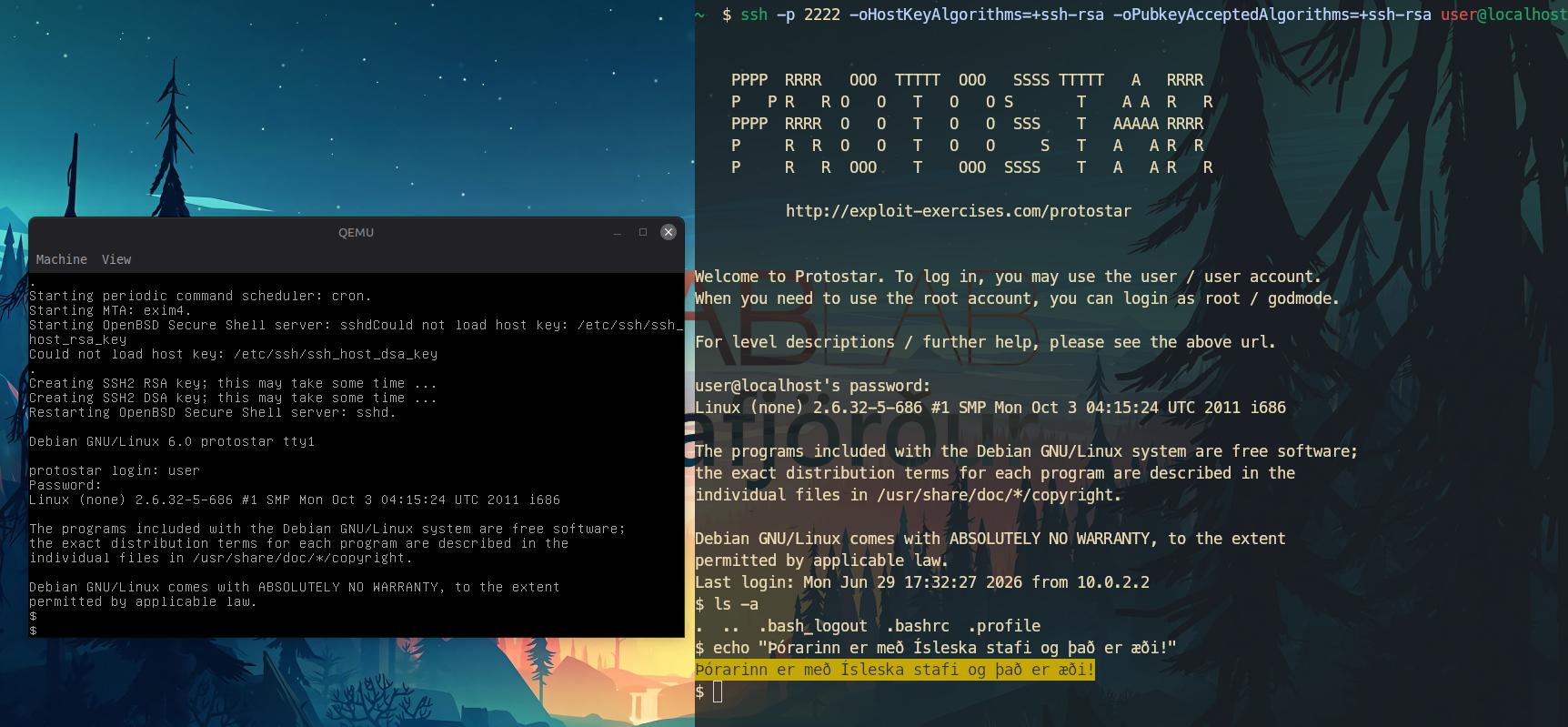
Task: Focus the last $ prompt in QEMU console
Action: pos(33,631)
